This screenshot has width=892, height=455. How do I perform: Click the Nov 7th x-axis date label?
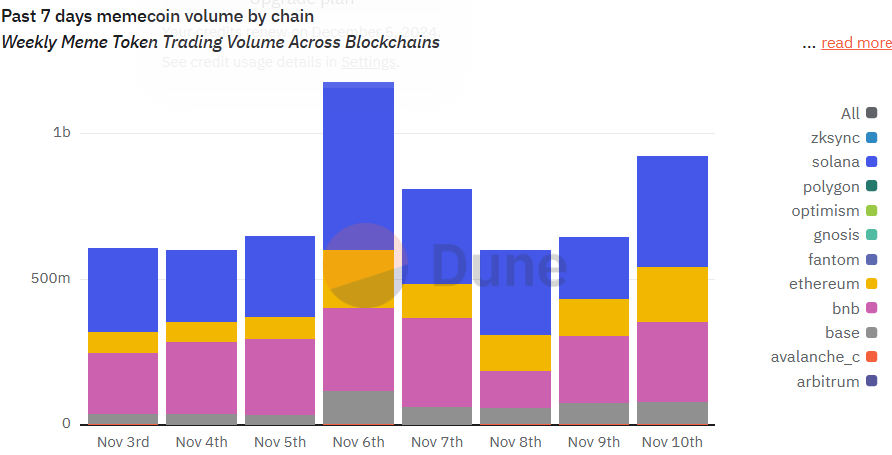pos(437,441)
